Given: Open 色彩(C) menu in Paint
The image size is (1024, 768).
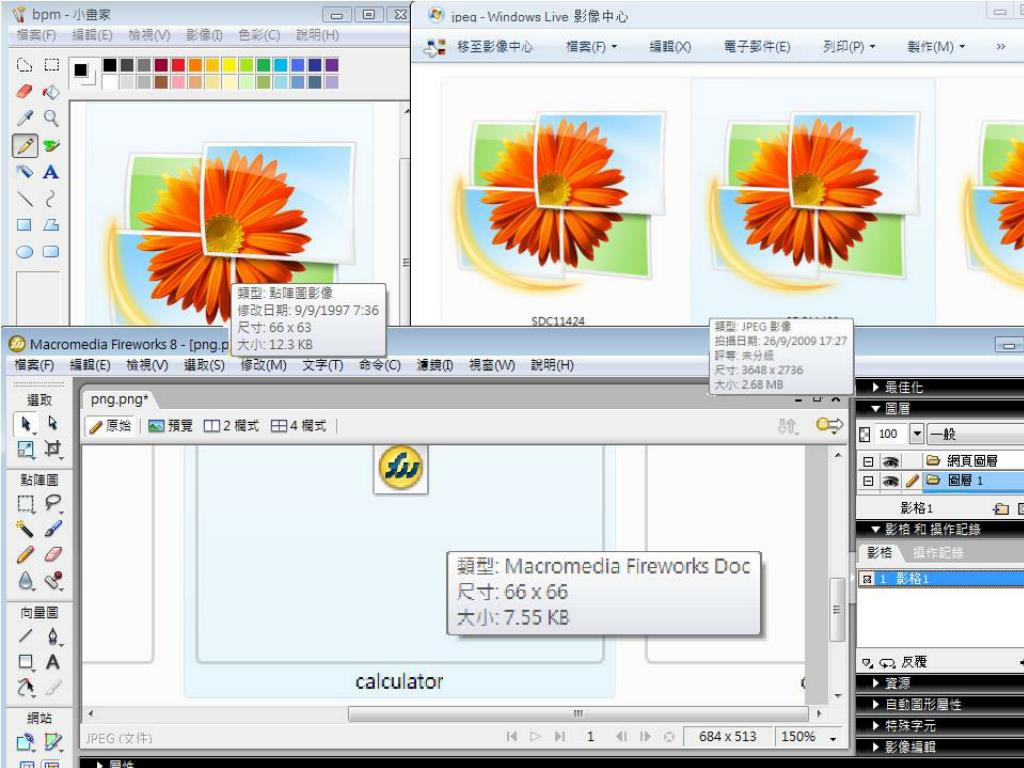Looking at the screenshot, I should (259, 35).
